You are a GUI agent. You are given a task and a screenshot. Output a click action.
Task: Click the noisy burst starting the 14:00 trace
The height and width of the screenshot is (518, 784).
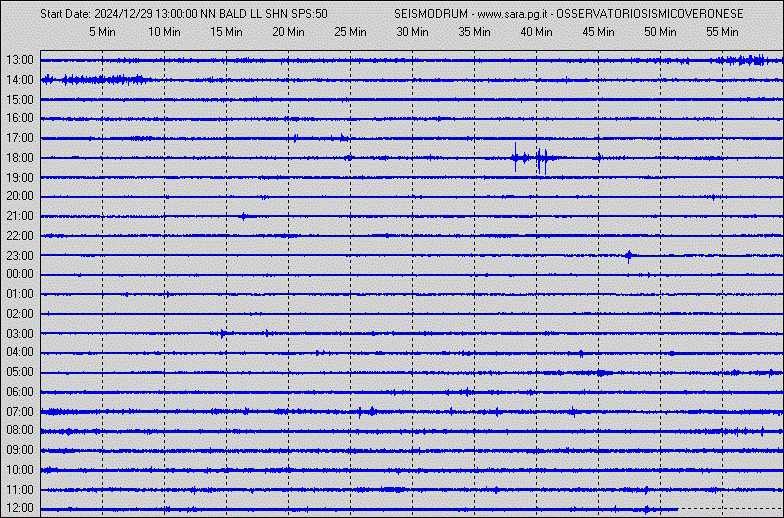[96, 80]
